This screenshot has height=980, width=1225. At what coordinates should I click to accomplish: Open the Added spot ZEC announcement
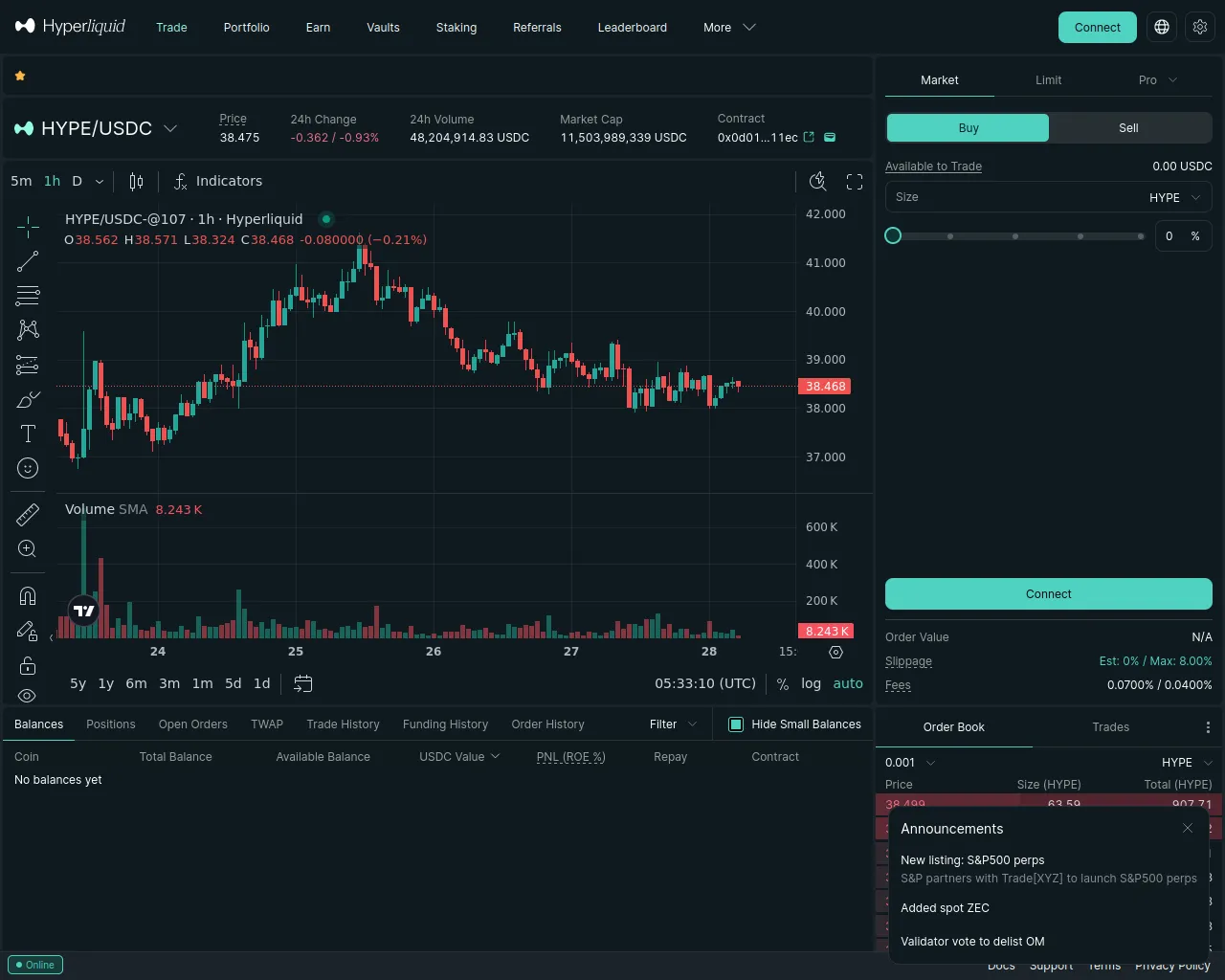[x=945, y=908]
